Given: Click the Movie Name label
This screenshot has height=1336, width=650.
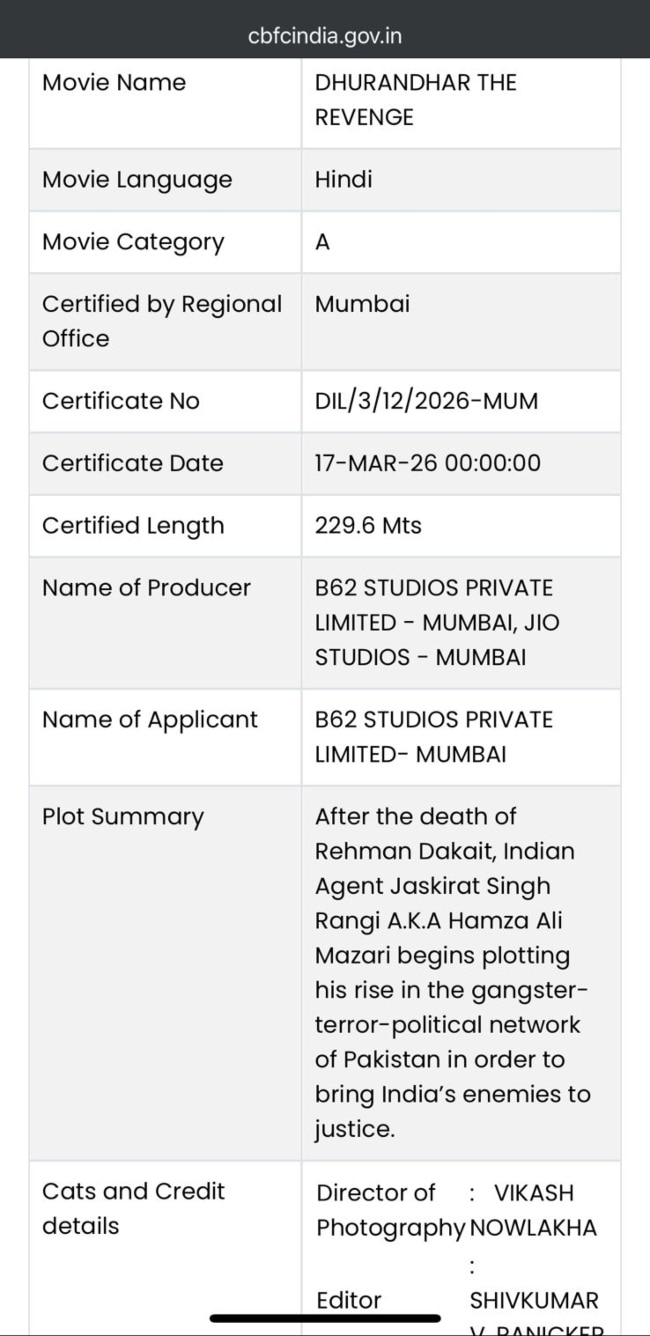Looking at the screenshot, I should [114, 82].
